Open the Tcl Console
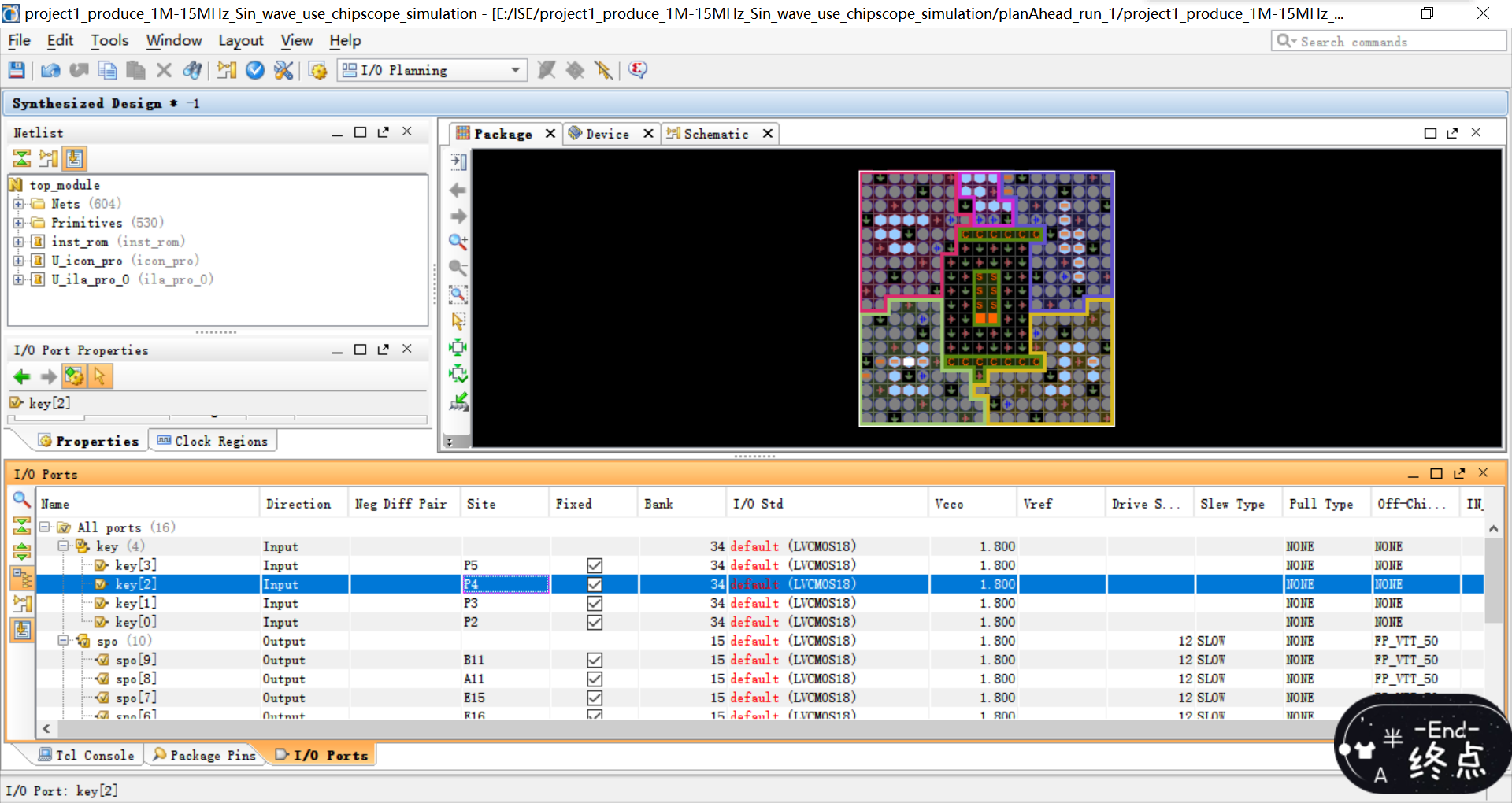The width and height of the screenshot is (1512, 803). point(87,754)
